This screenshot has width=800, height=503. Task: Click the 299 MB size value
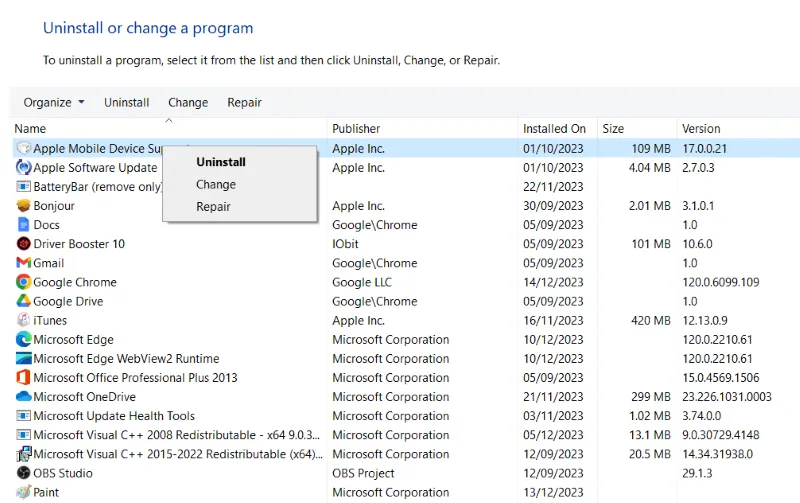click(x=651, y=397)
